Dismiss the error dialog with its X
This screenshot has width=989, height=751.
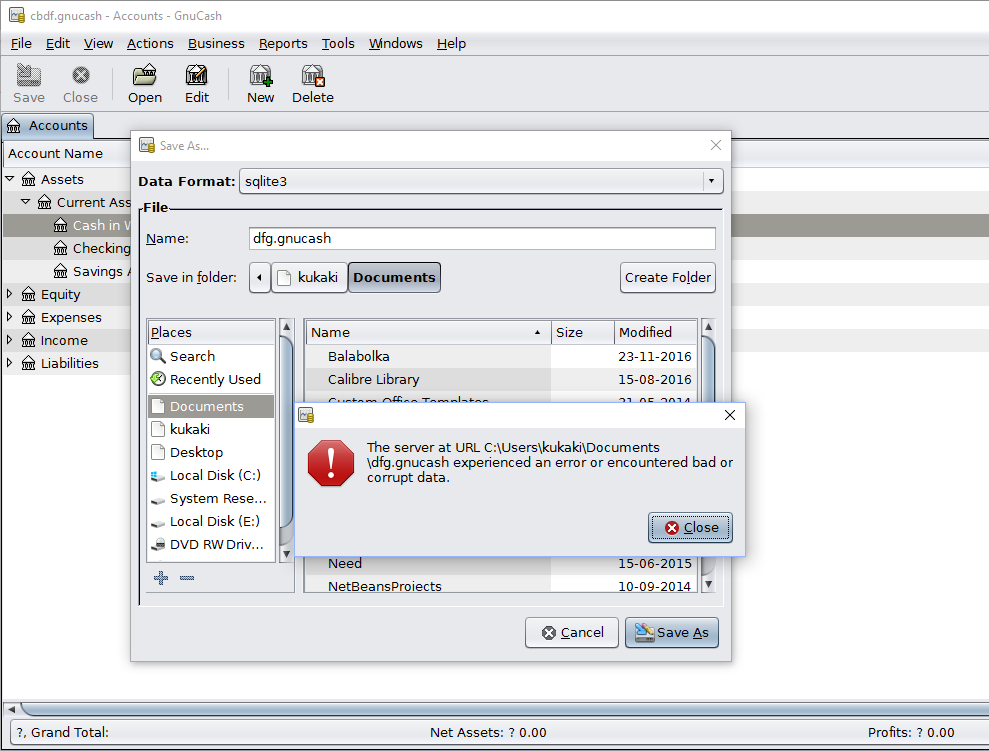pyautogui.click(x=730, y=415)
